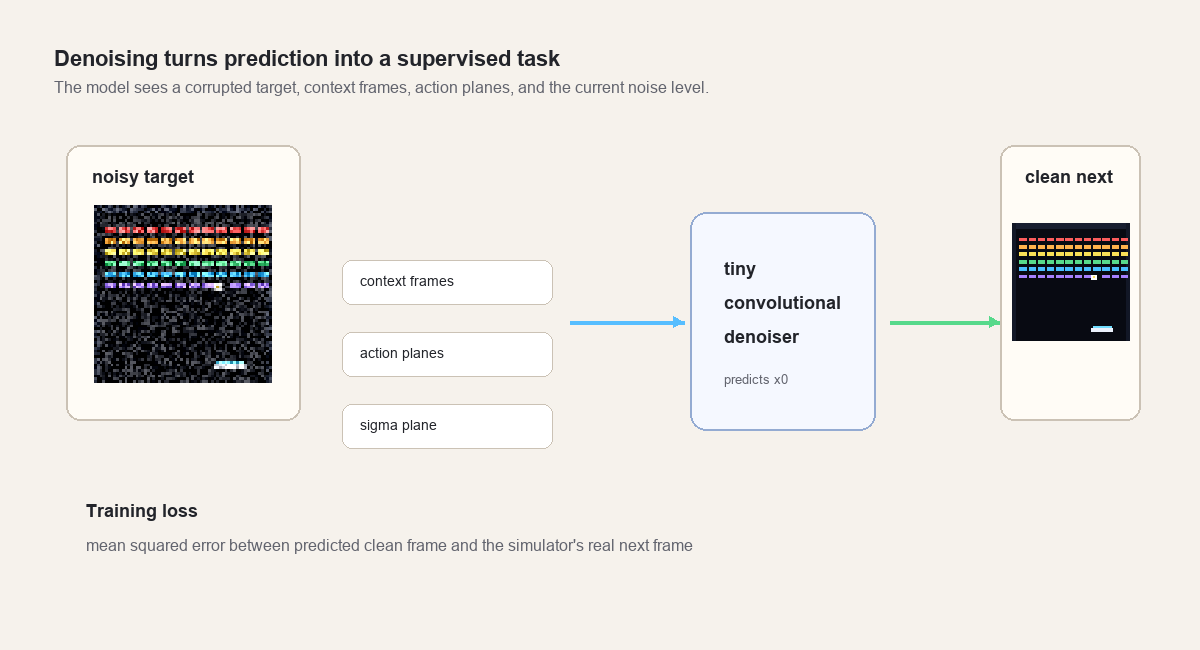Select the context frames box
This screenshot has width=1200, height=650.
click(447, 282)
